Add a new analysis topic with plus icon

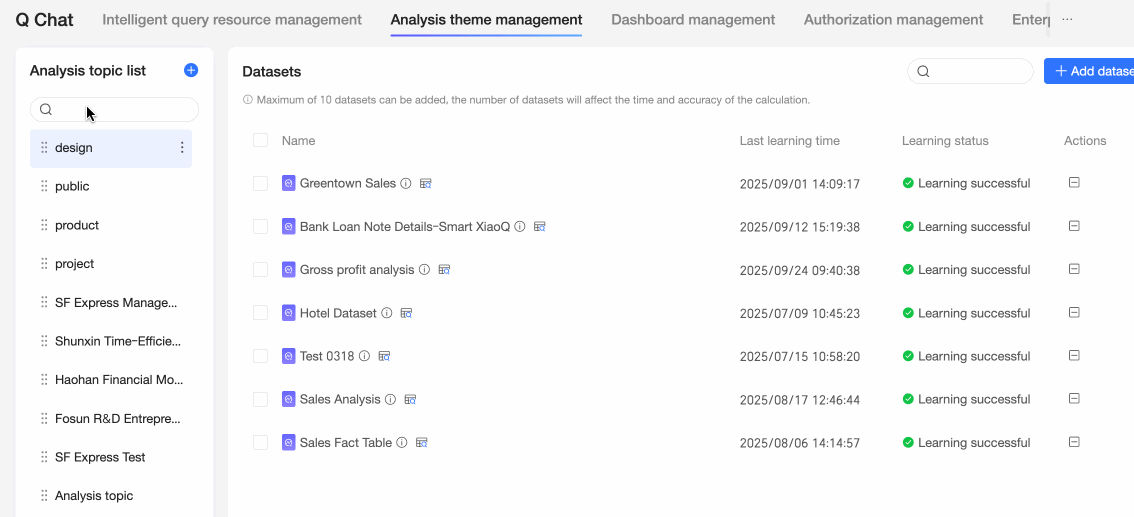pyautogui.click(x=191, y=70)
